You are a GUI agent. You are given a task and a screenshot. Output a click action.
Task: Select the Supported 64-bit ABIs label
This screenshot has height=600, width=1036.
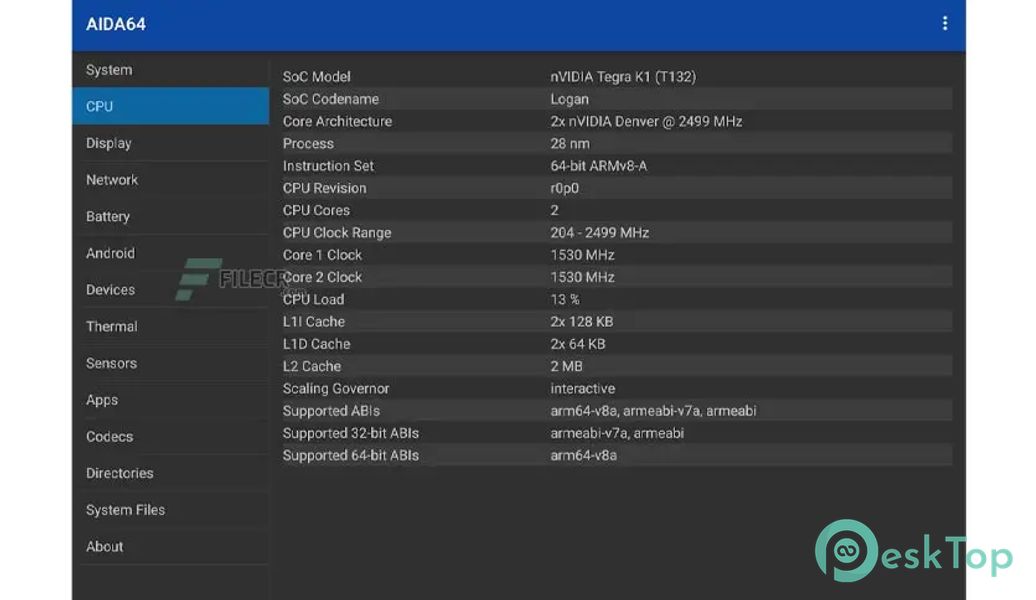(x=351, y=455)
